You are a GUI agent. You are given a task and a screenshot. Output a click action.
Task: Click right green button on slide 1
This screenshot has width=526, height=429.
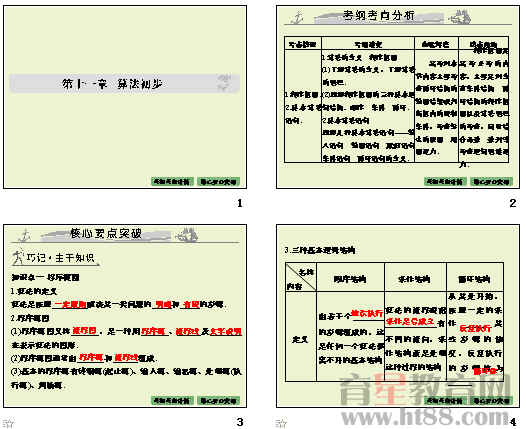[218, 182]
